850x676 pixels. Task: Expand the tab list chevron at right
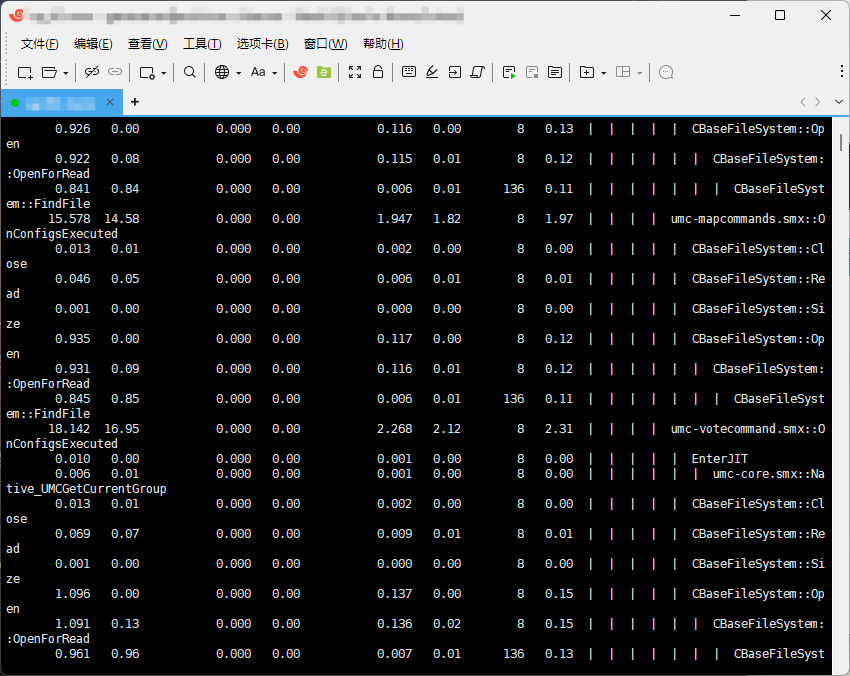tap(836, 102)
